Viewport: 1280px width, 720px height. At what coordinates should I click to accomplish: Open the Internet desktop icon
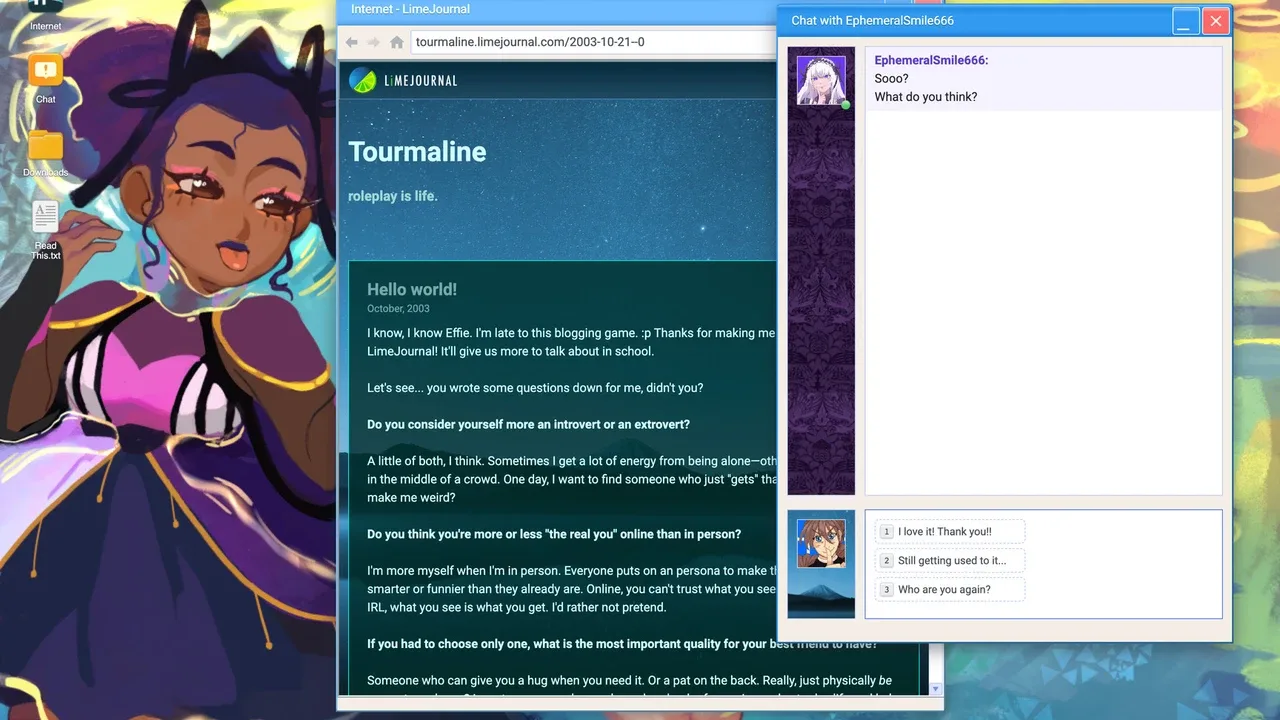coord(45,10)
